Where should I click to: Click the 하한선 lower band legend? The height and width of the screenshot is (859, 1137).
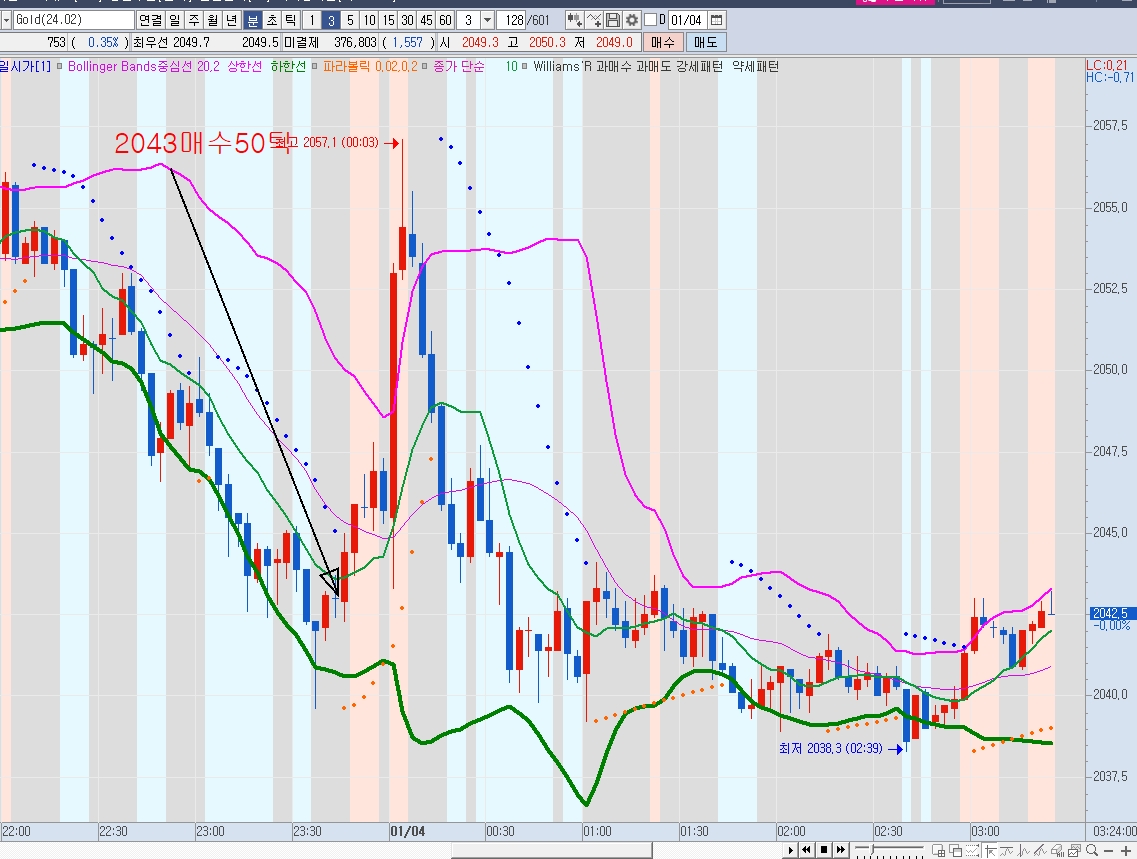288,66
